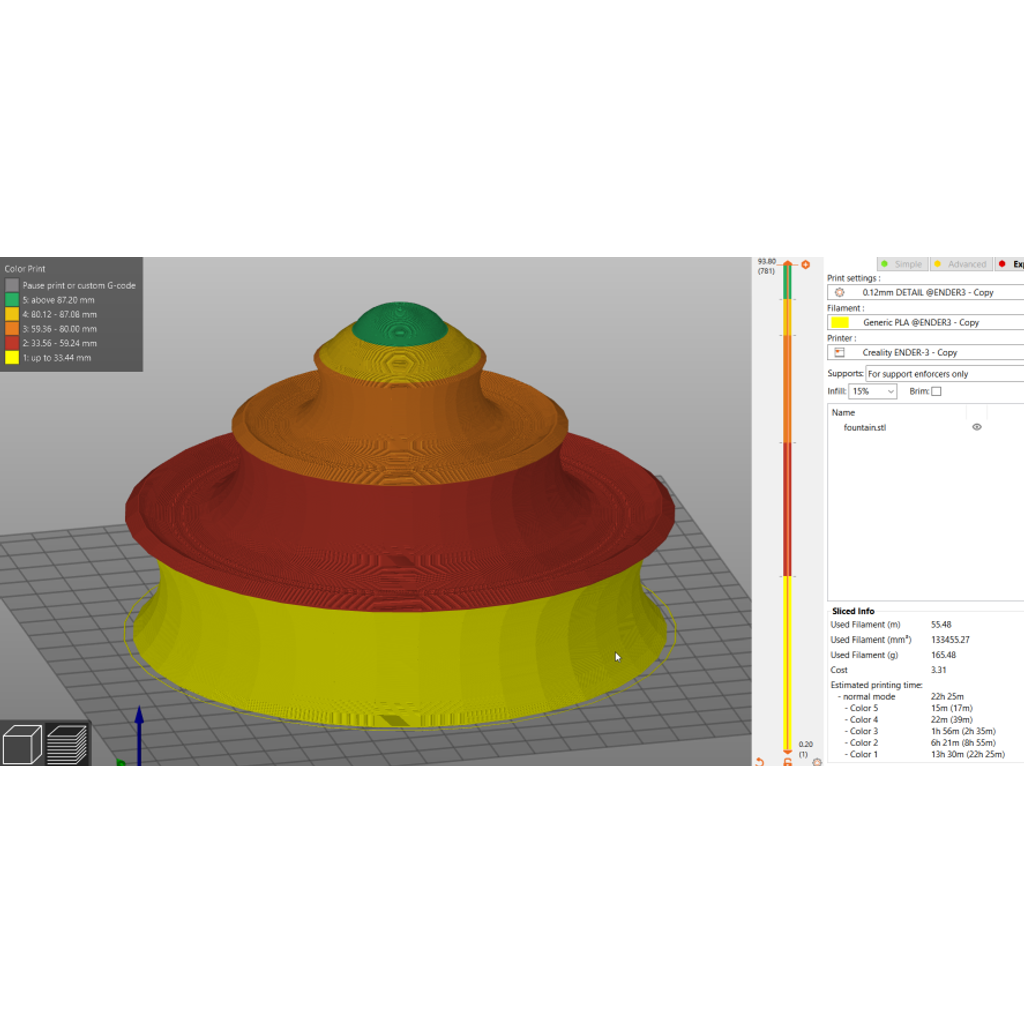
Task: Select the sliced layers preview icon
Action: click(67, 744)
